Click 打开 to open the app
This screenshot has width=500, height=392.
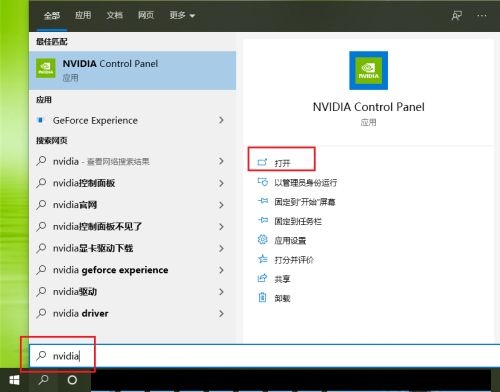[282, 163]
